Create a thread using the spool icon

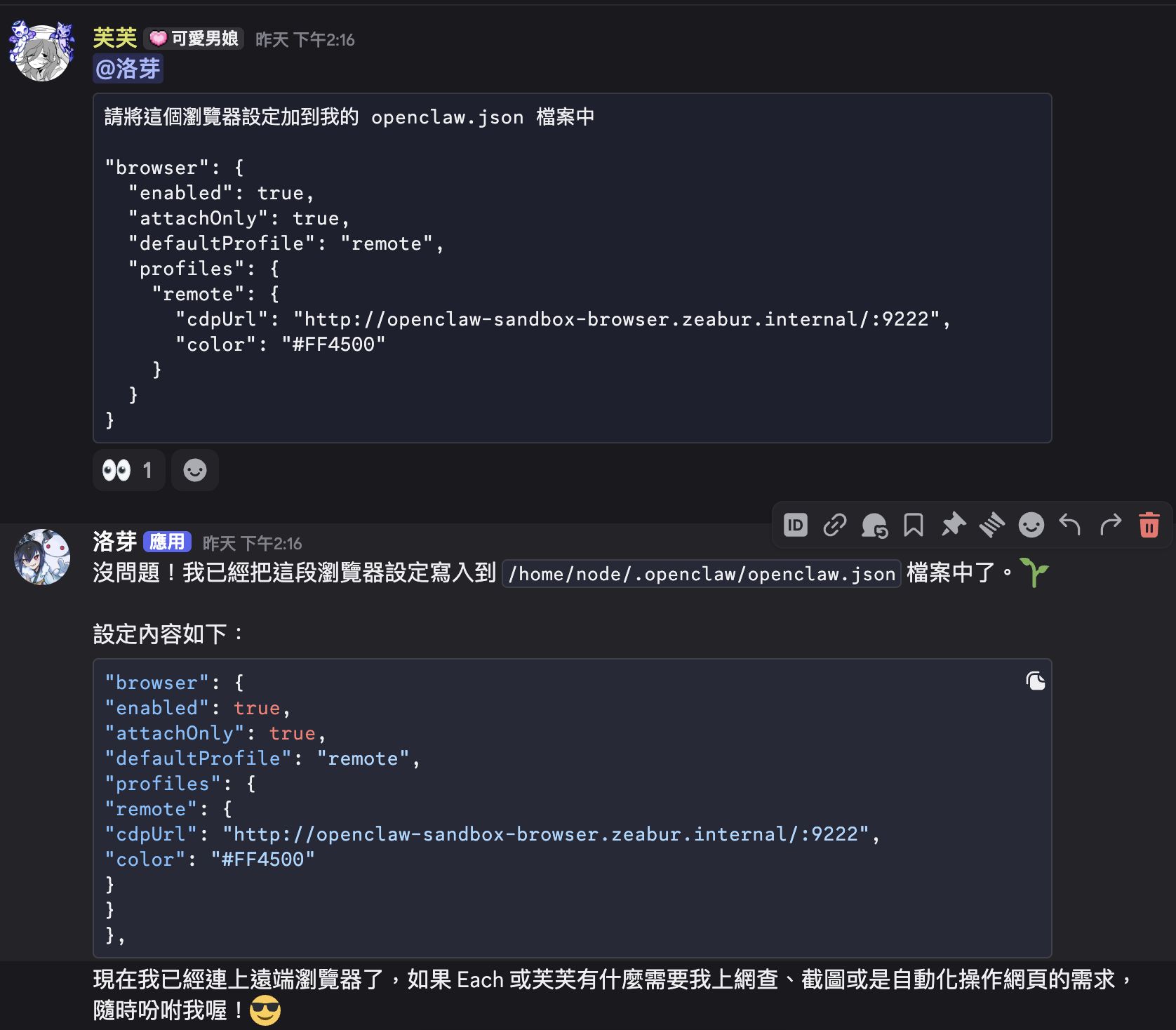coord(992,525)
